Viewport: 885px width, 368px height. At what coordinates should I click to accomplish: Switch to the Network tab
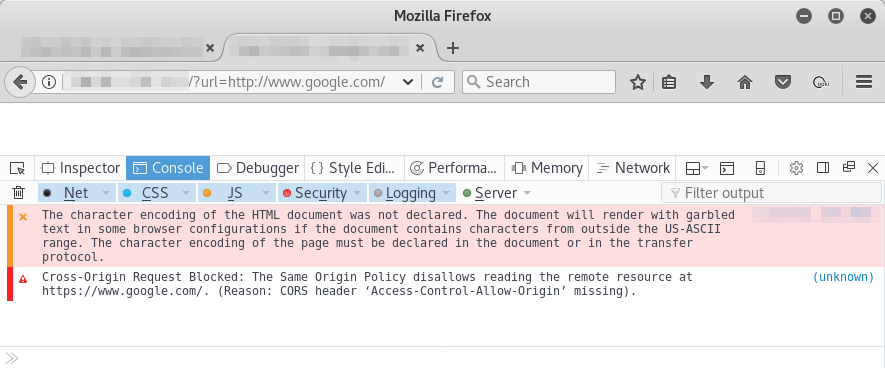[x=633, y=168]
